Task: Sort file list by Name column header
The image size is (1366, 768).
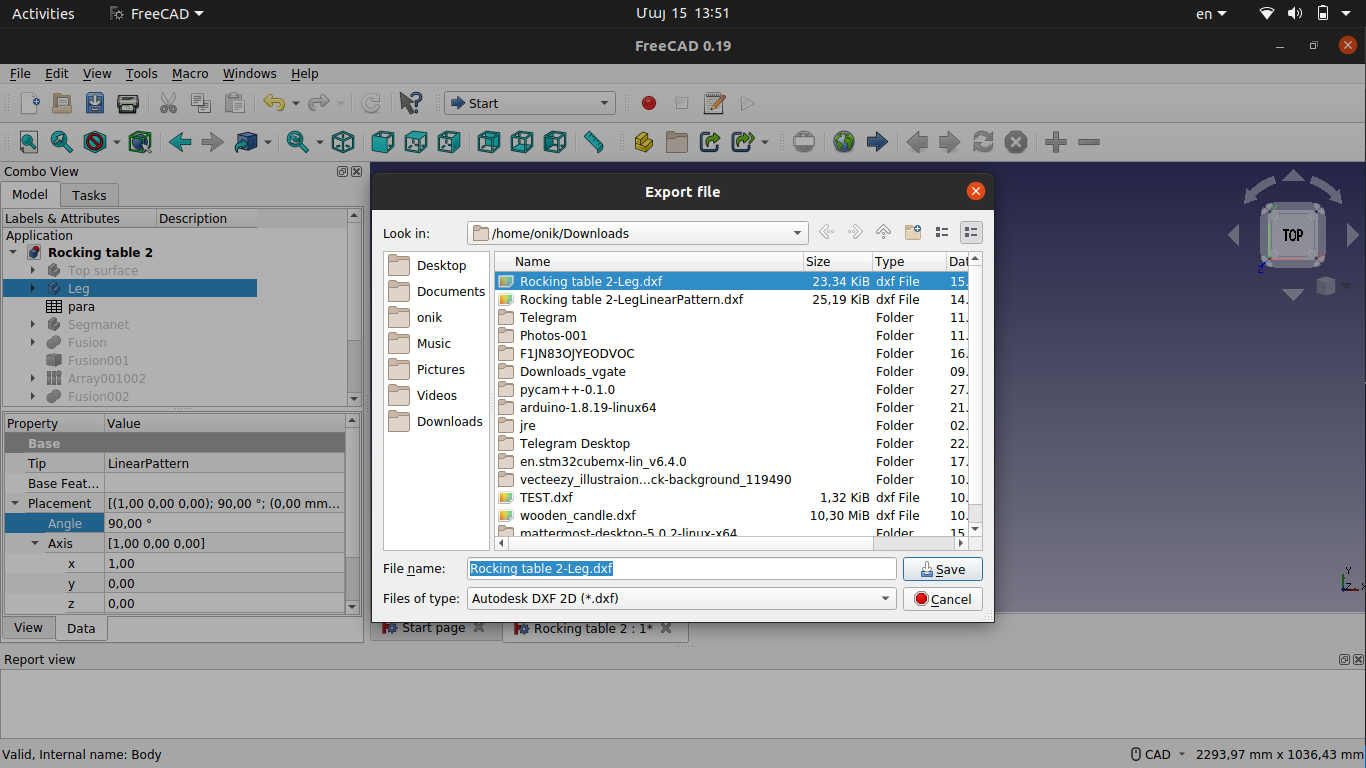Action: [x=649, y=261]
